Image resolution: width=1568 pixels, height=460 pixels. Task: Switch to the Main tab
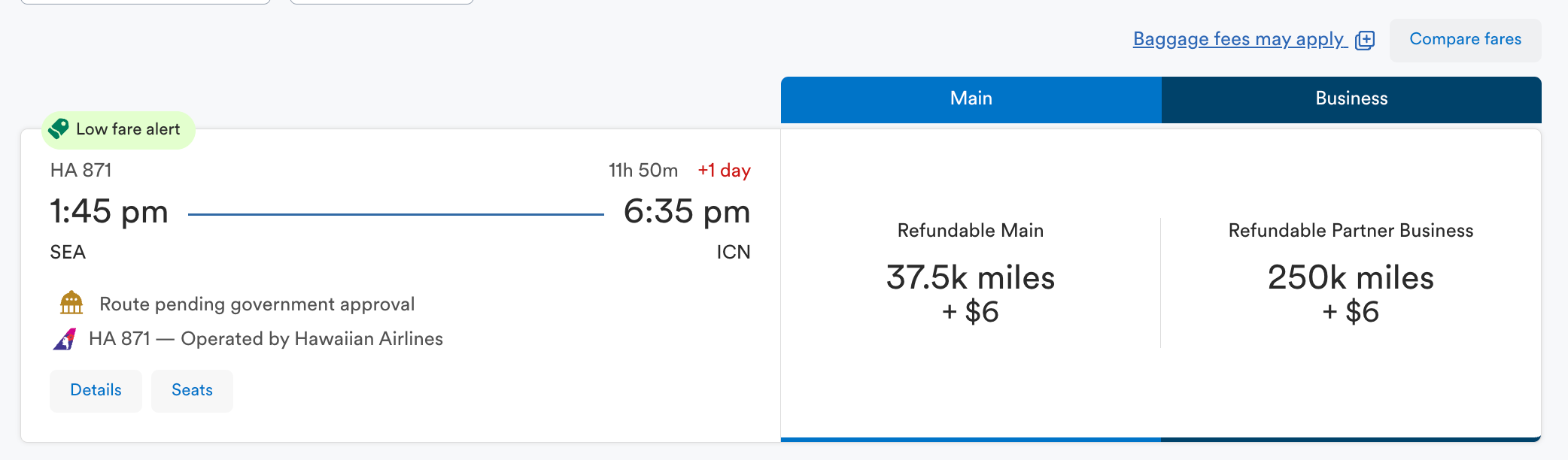click(971, 98)
